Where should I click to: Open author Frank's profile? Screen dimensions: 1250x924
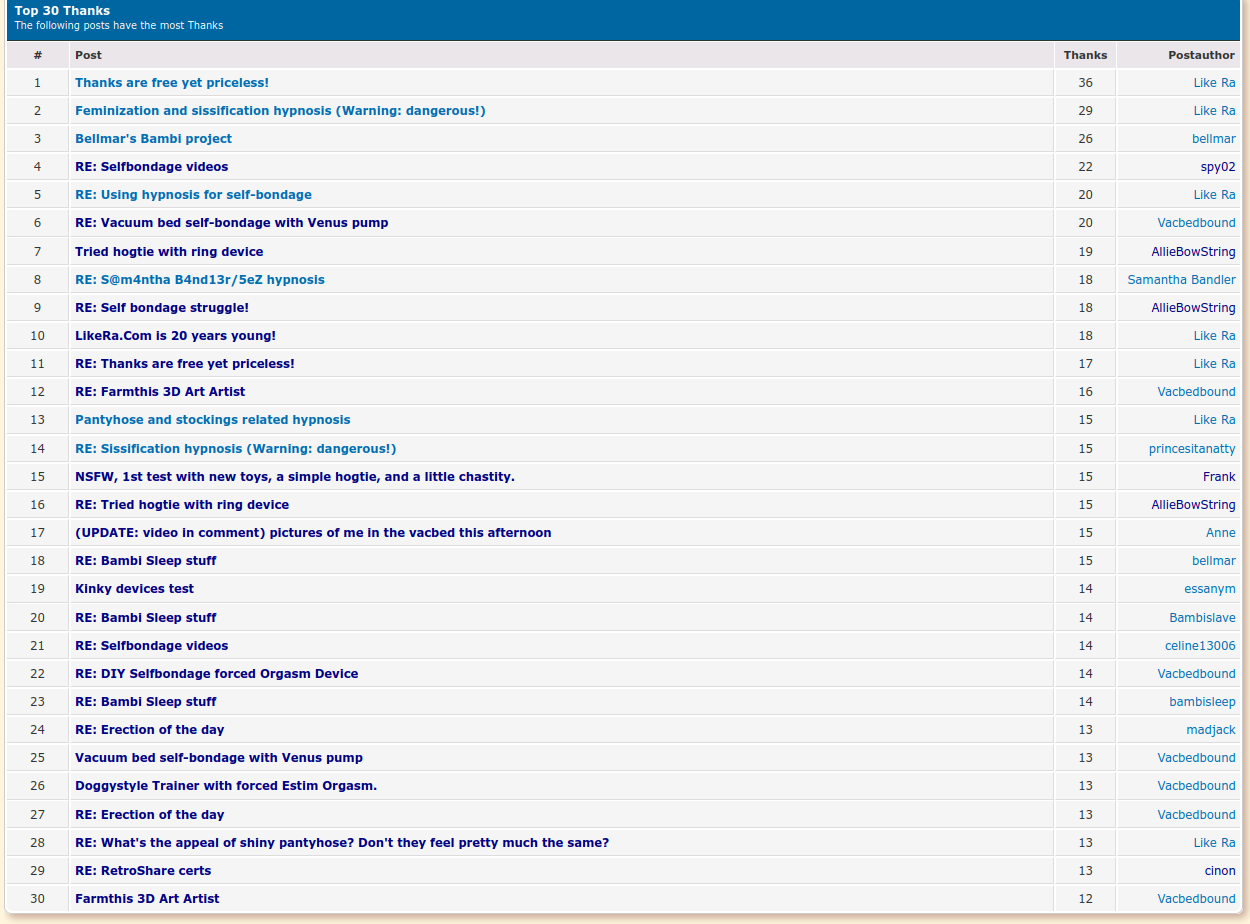pos(1219,477)
